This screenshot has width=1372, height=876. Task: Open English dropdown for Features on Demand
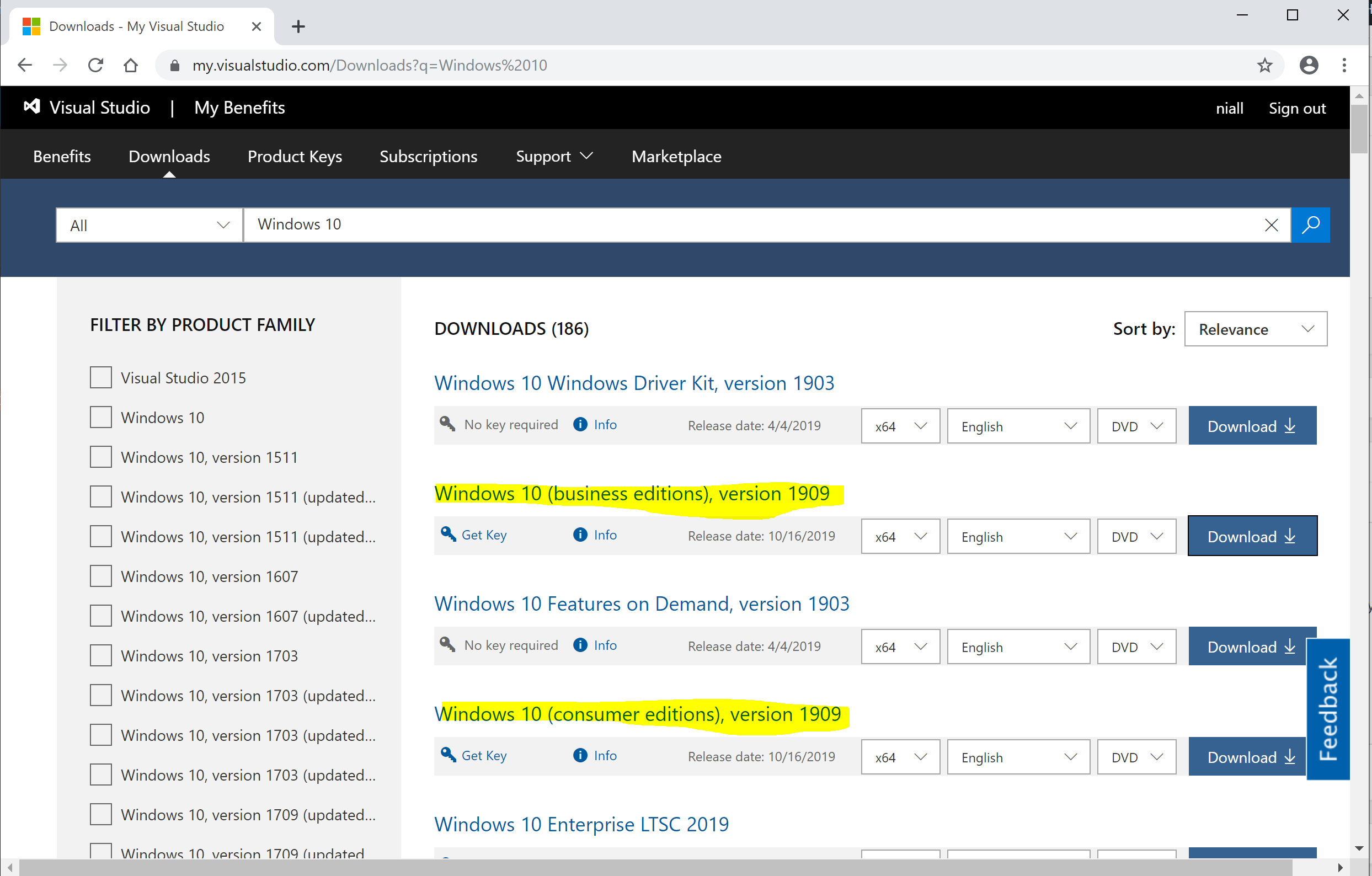(x=1018, y=647)
